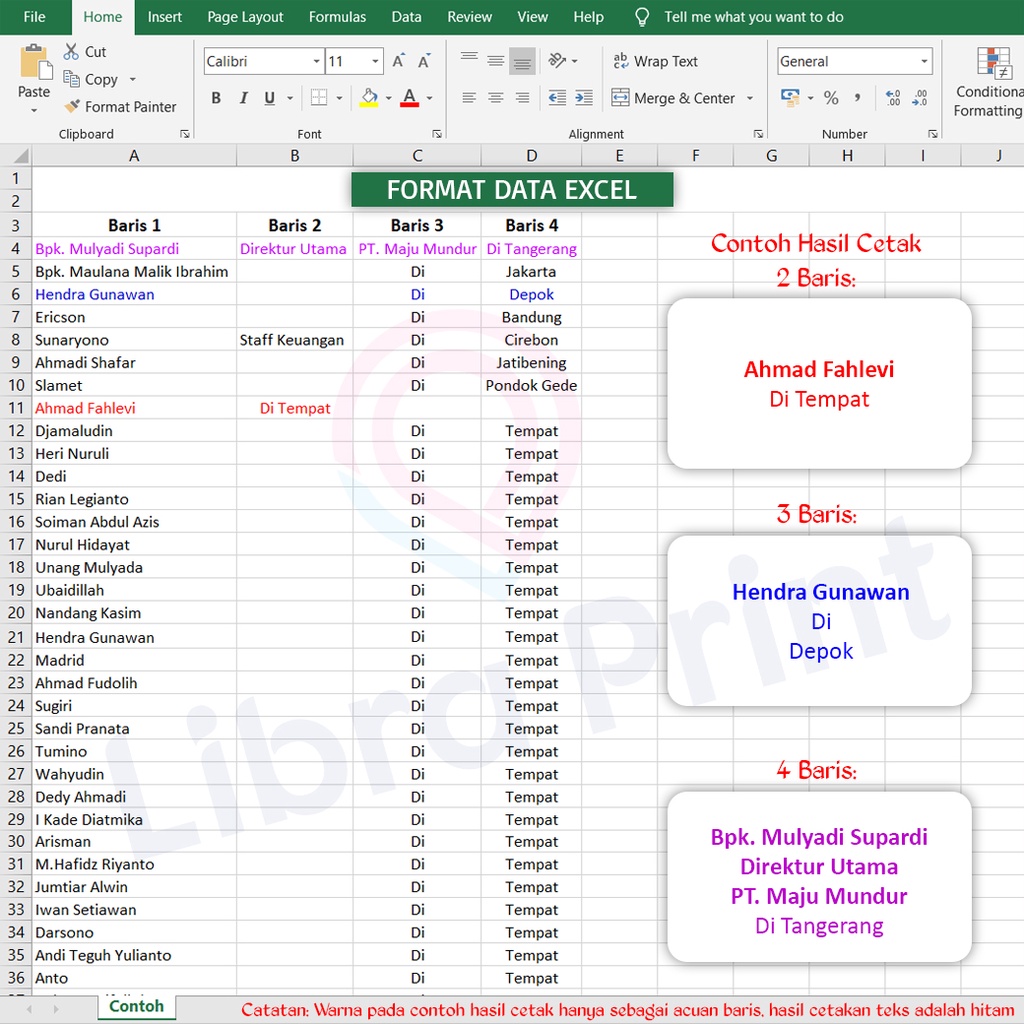Toggle Italic formatting
Image resolution: width=1024 pixels, height=1024 pixels.
pos(243,98)
